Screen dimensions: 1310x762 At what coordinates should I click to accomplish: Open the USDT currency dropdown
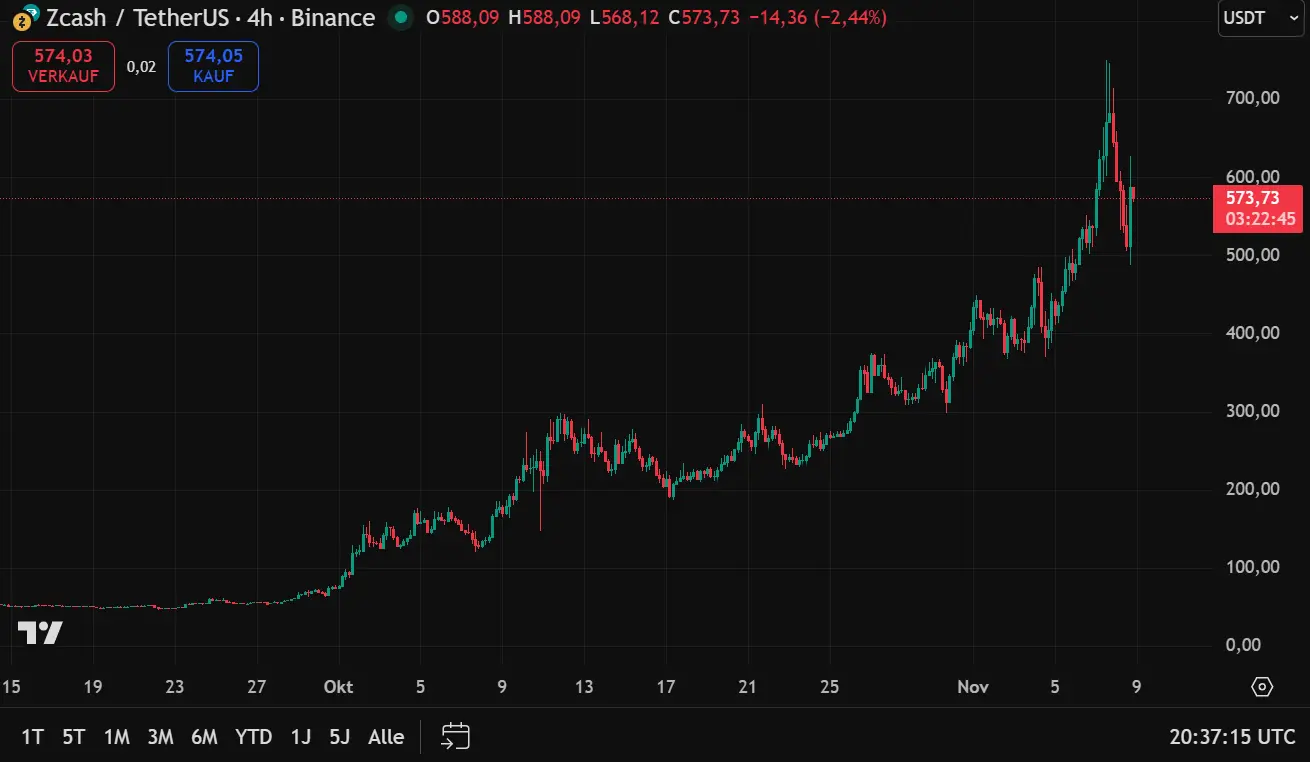click(x=1260, y=18)
